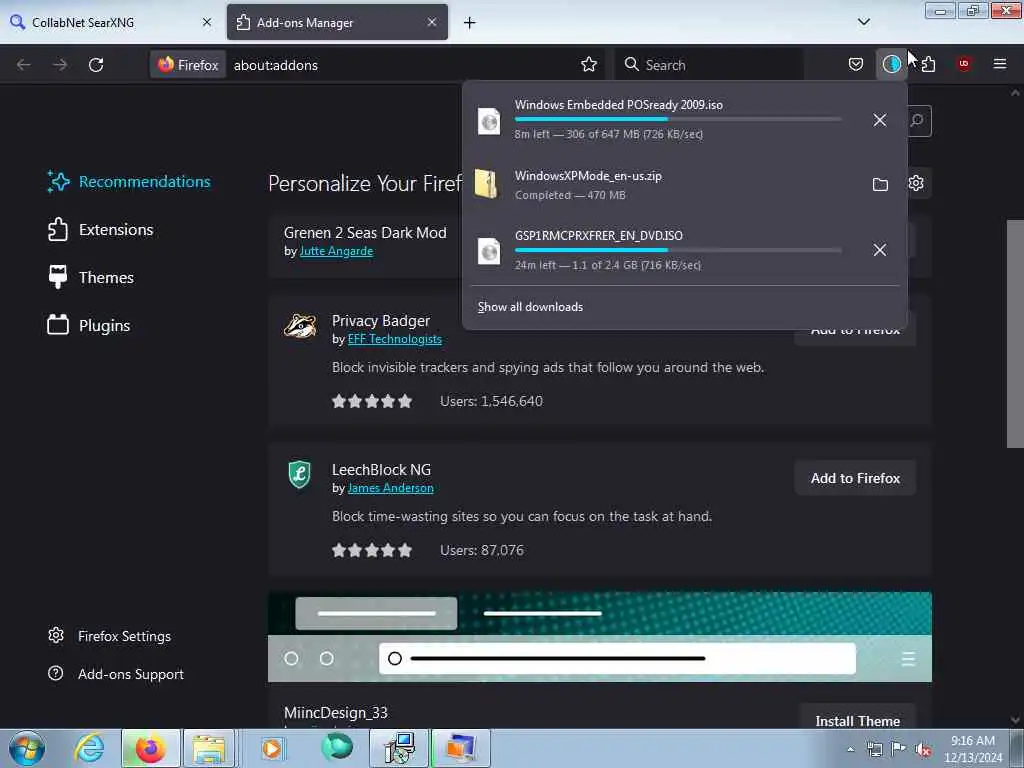
Task: Open the Add-ons Support link
Action: [x=116, y=674]
